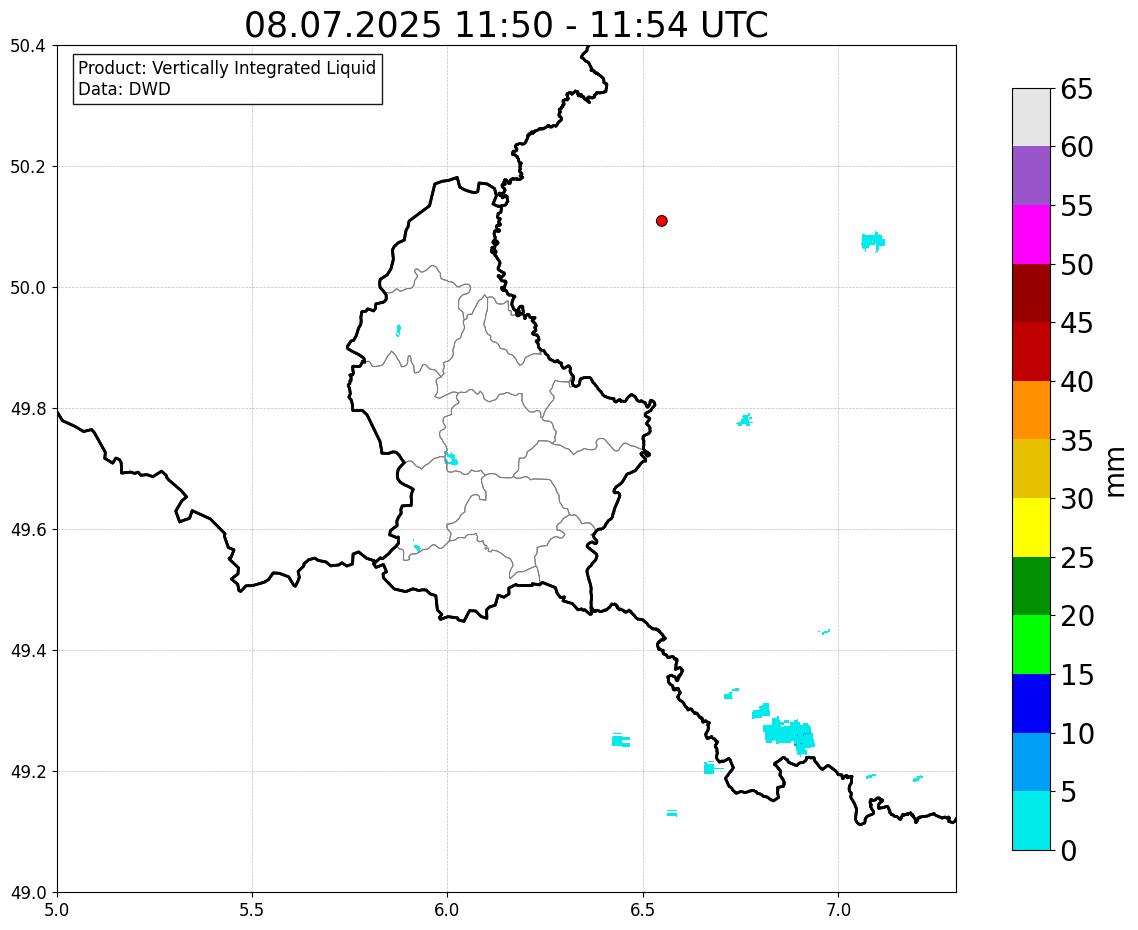This screenshot has height=930, width=1138.
Task: Click the 65 label atop the colorbar
Action: point(1076,89)
